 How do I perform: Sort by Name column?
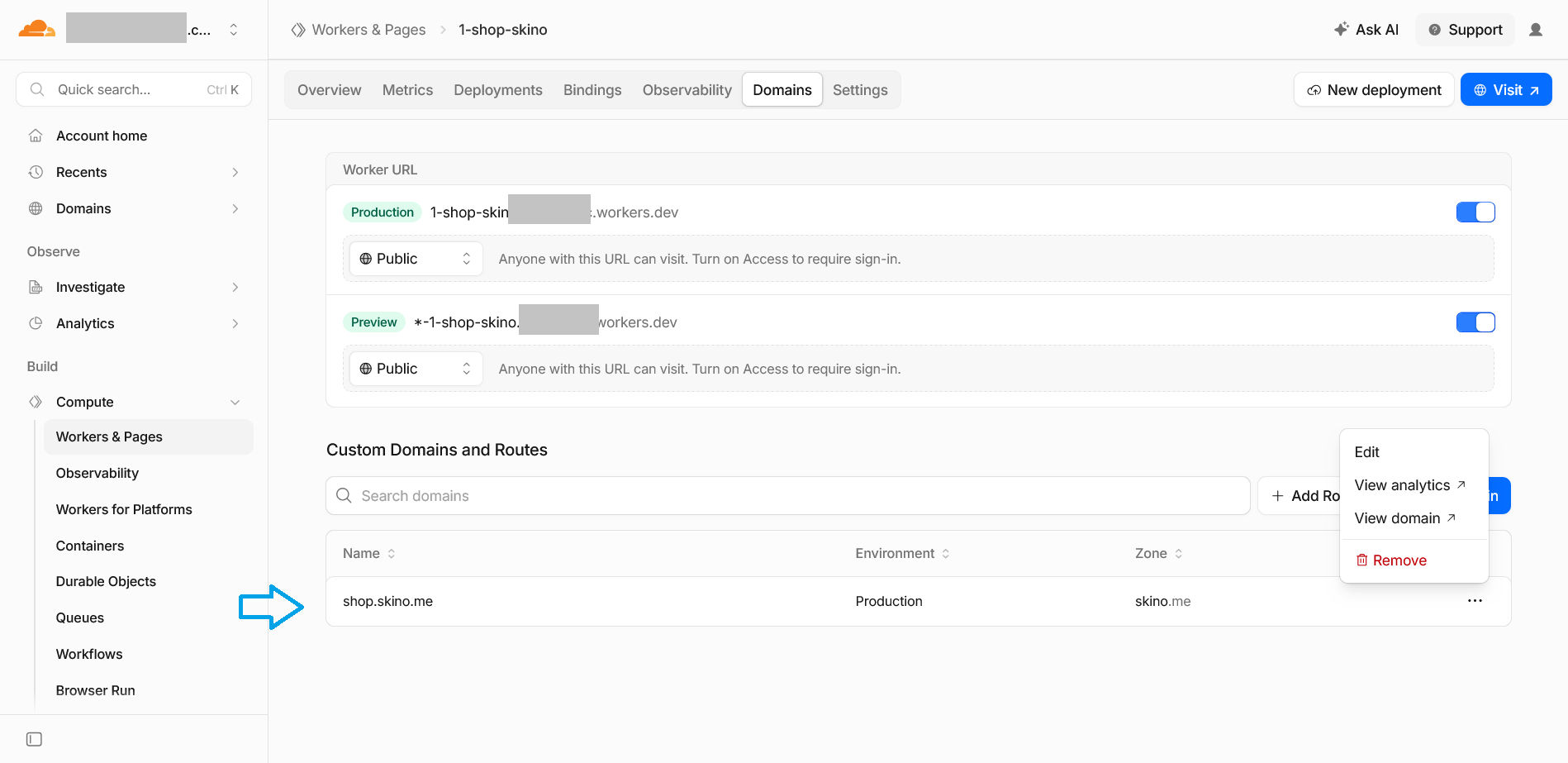(369, 554)
